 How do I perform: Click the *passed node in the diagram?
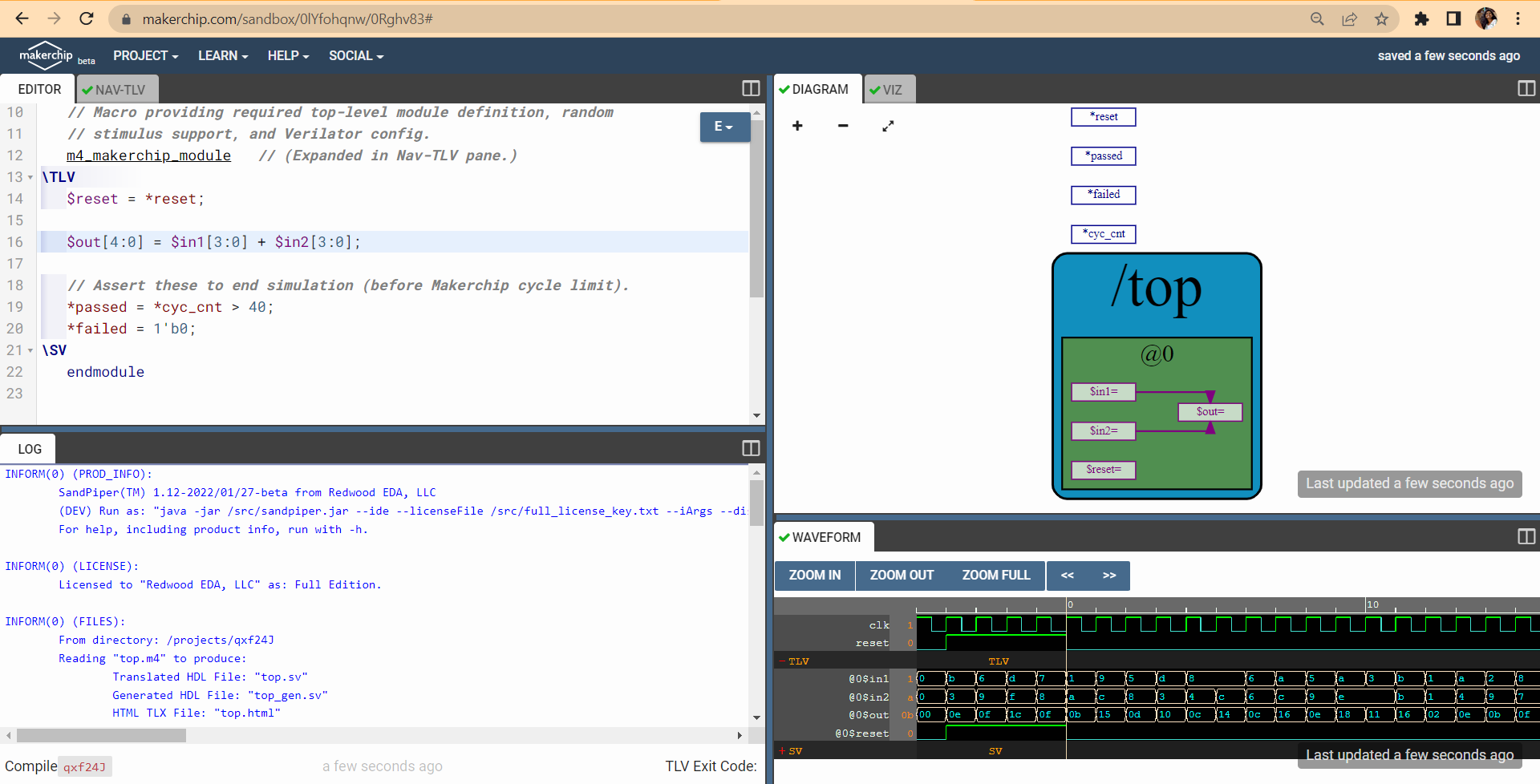tap(1104, 156)
